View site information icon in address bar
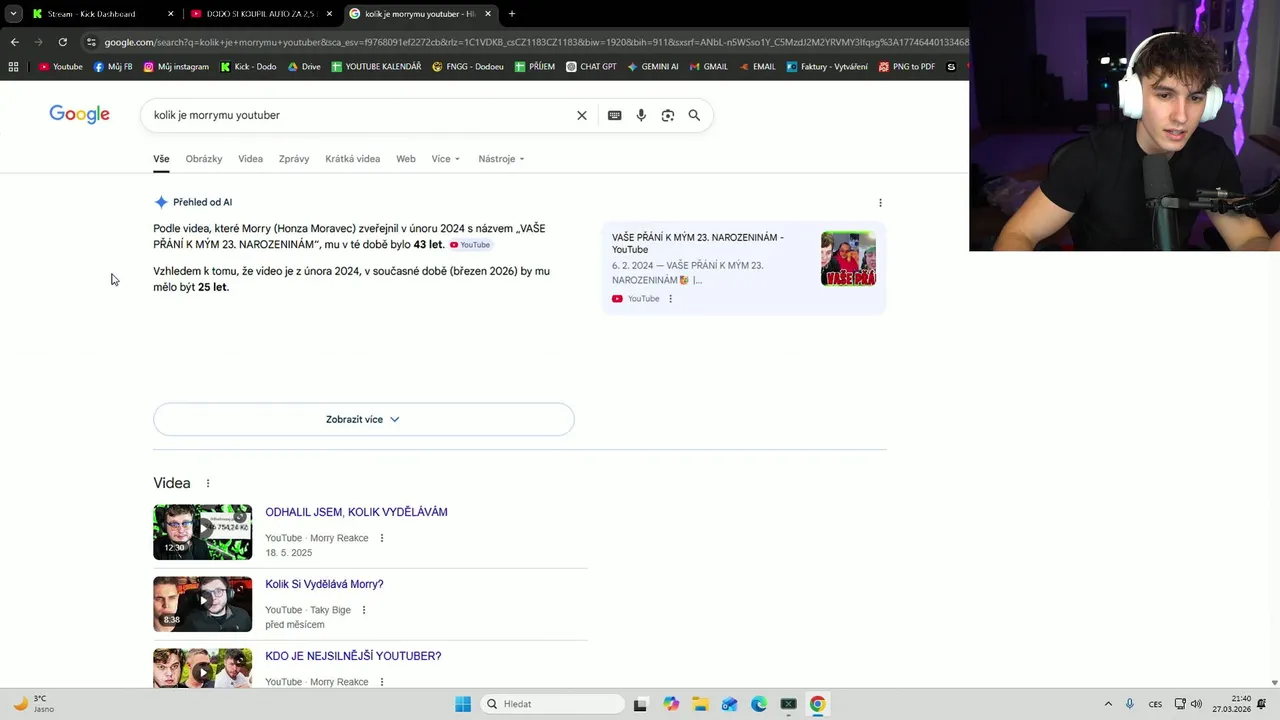Viewport: 1280px width, 720px height. tap(91, 42)
